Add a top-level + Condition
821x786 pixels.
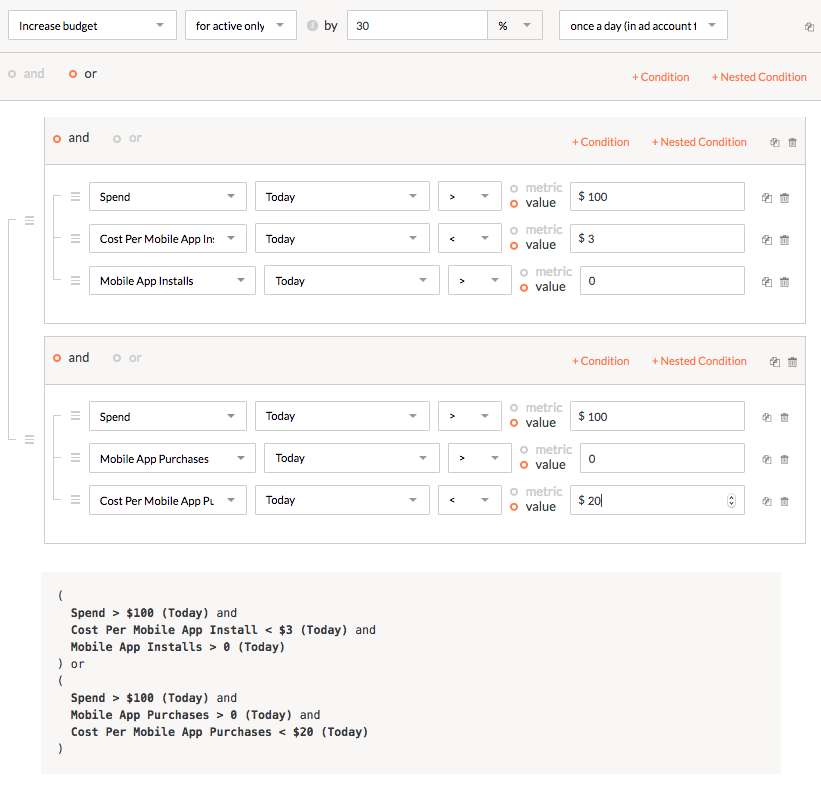[660, 77]
